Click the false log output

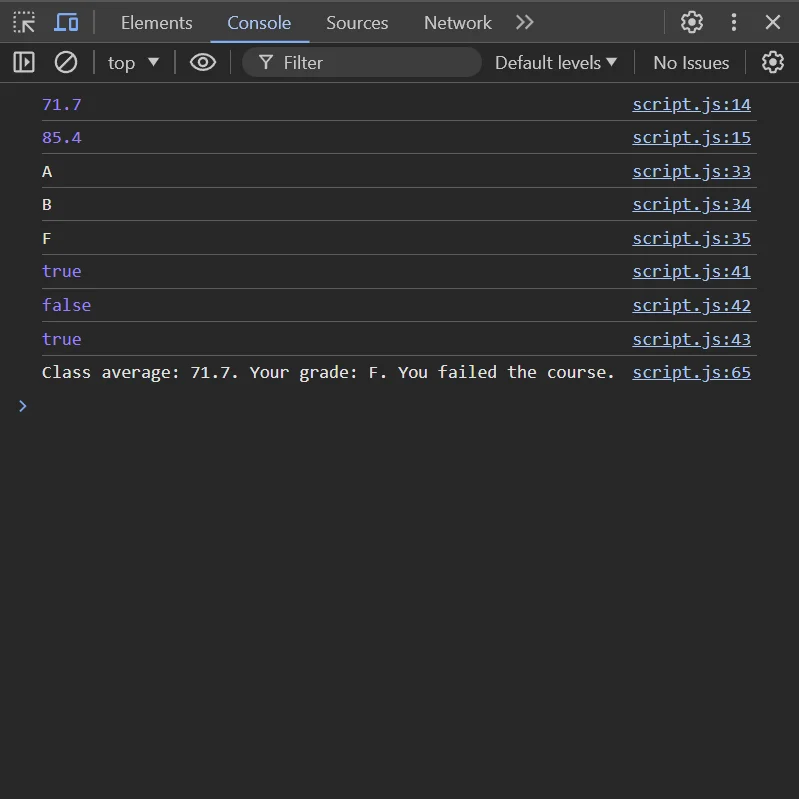point(66,305)
